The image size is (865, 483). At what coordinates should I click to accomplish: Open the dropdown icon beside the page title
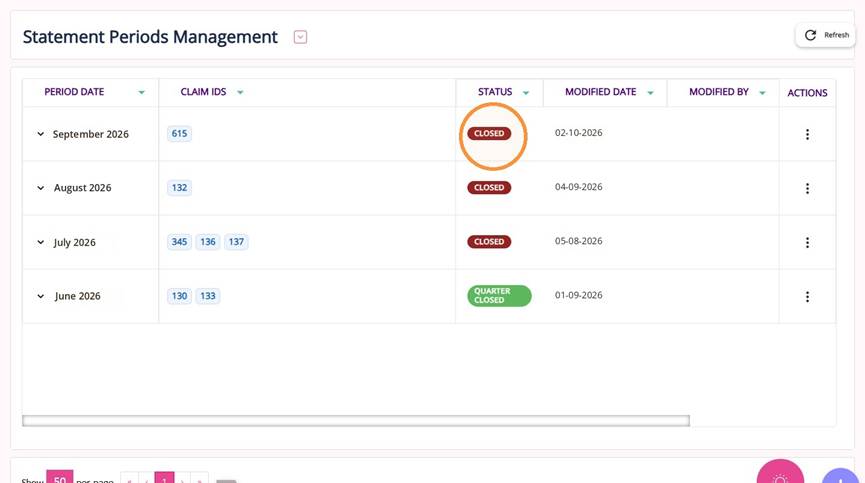[300, 37]
